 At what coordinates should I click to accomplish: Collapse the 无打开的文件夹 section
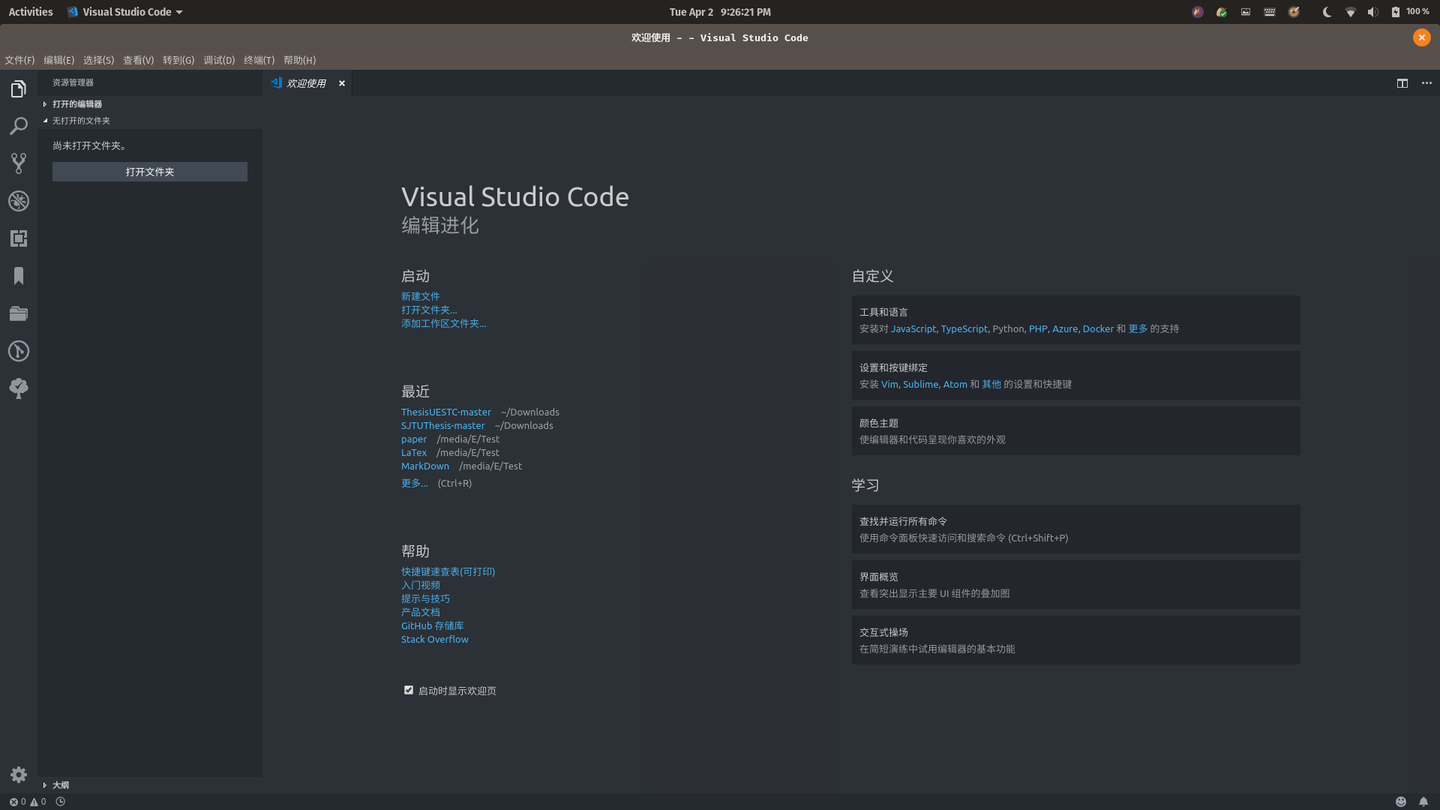(80, 120)
